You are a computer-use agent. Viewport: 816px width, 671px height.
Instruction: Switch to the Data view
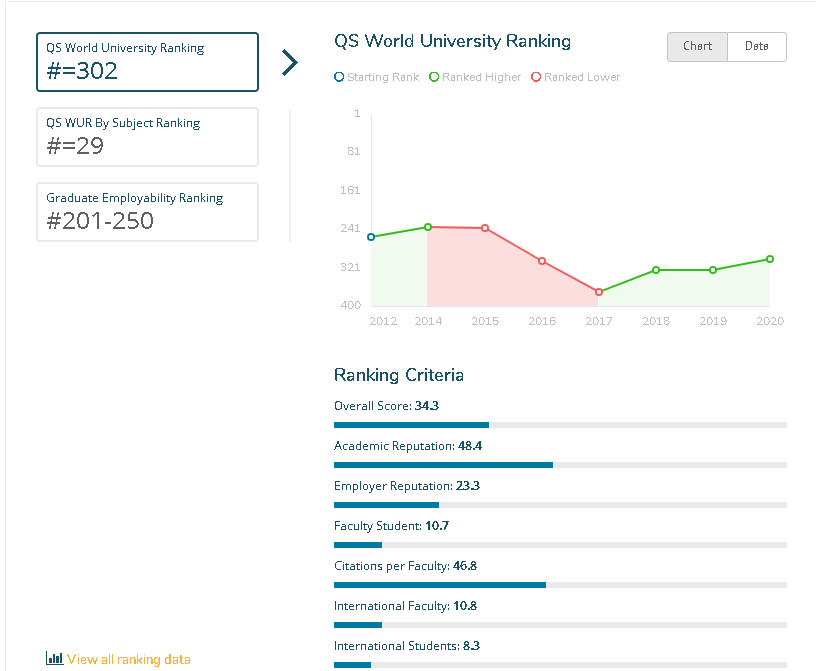click(757, 47)
